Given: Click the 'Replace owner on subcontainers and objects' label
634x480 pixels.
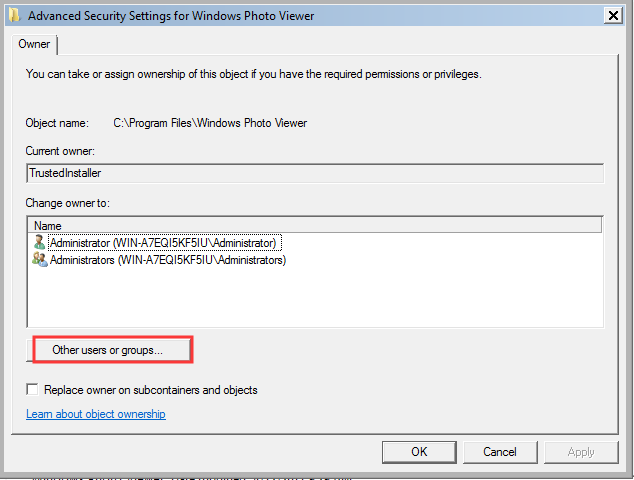Looking at the screenshot, I should tap(150, 390).
